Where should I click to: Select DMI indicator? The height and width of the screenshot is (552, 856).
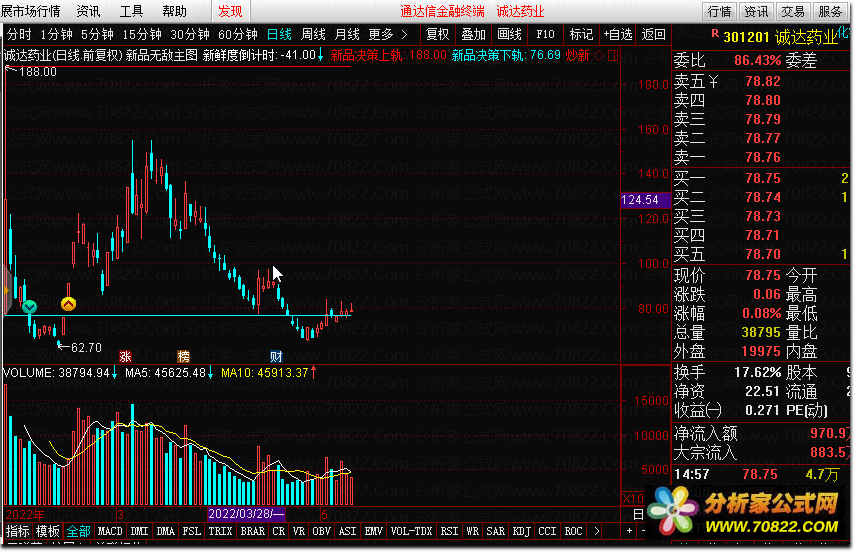click(x=139, y=531)
